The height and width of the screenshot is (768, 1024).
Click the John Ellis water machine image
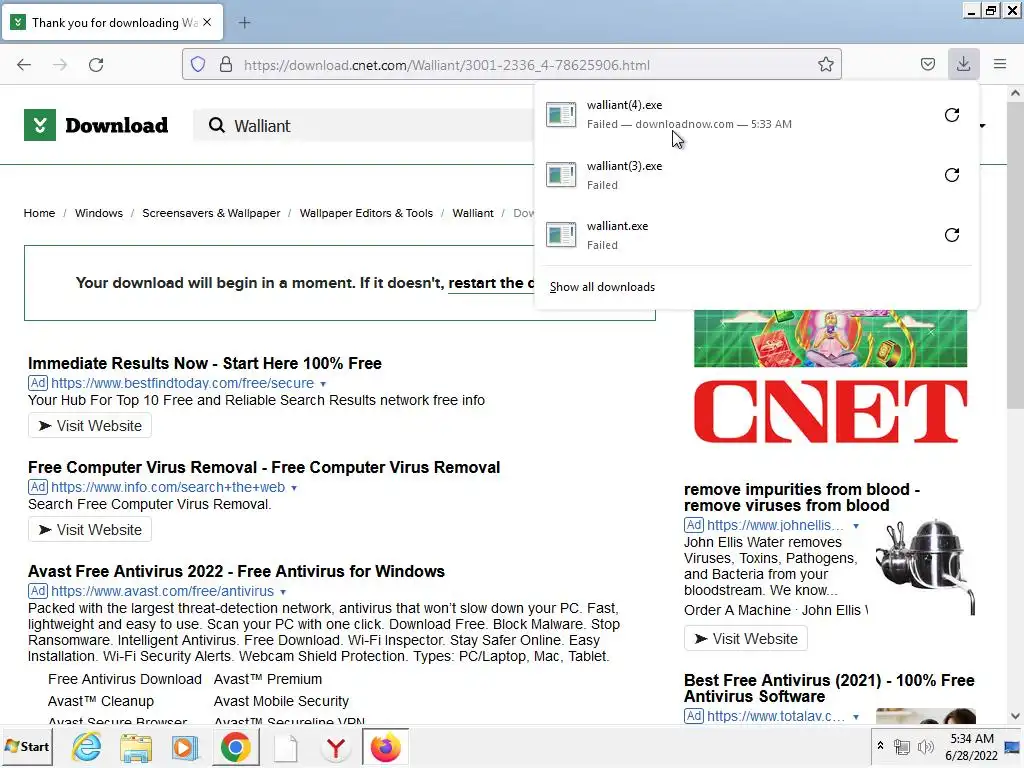(x=925, y=567)
